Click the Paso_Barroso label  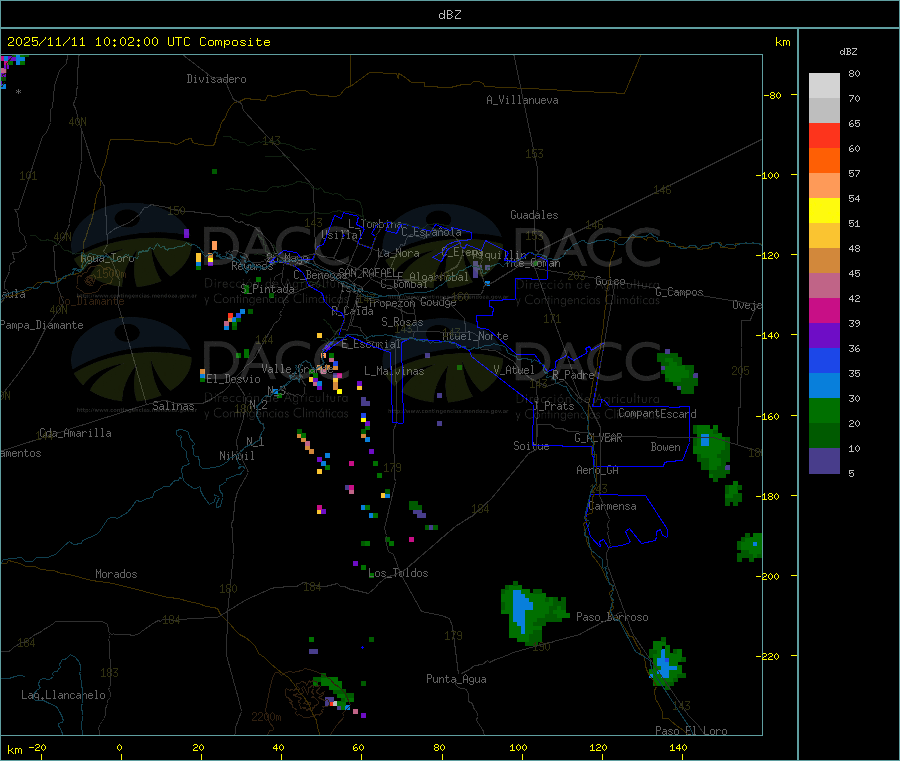click(x=612, y=617)
